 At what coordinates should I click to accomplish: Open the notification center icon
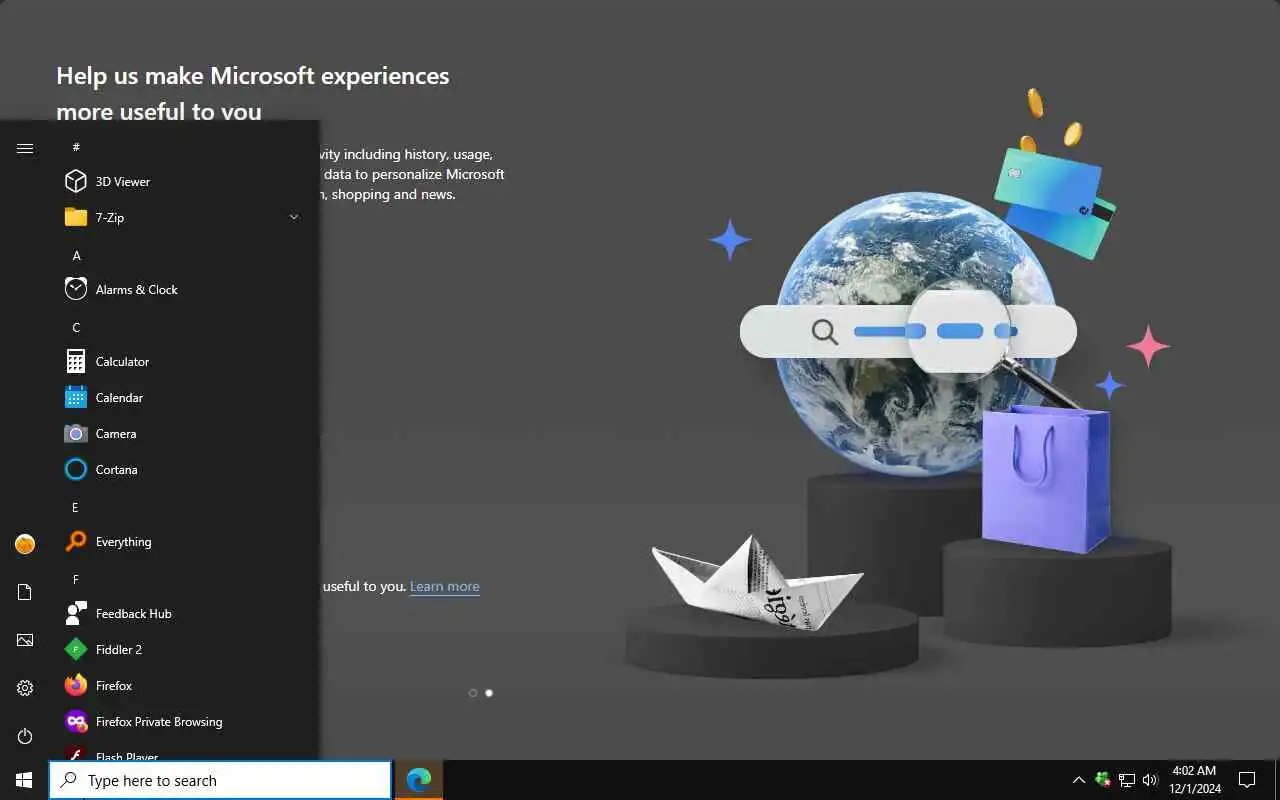coord(1247,780)
